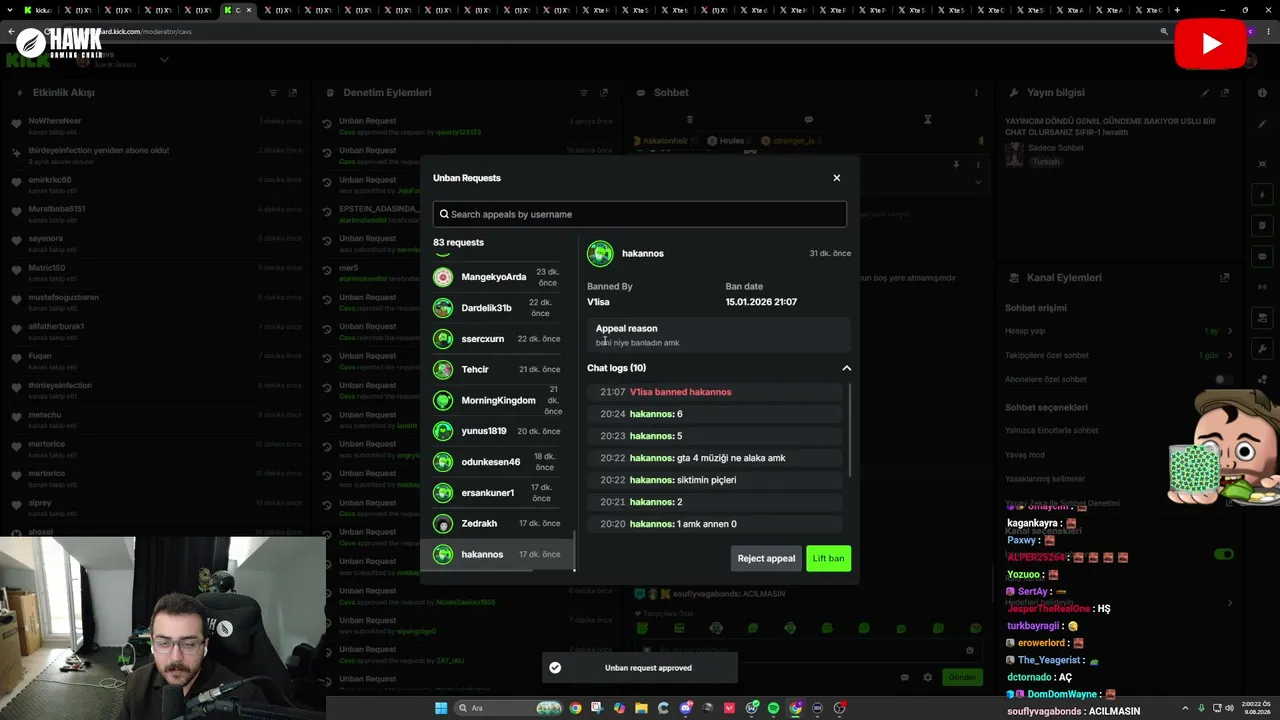
Task: Pop out the Etkinlik Akışı panel
Action: (x=292, y=93)
